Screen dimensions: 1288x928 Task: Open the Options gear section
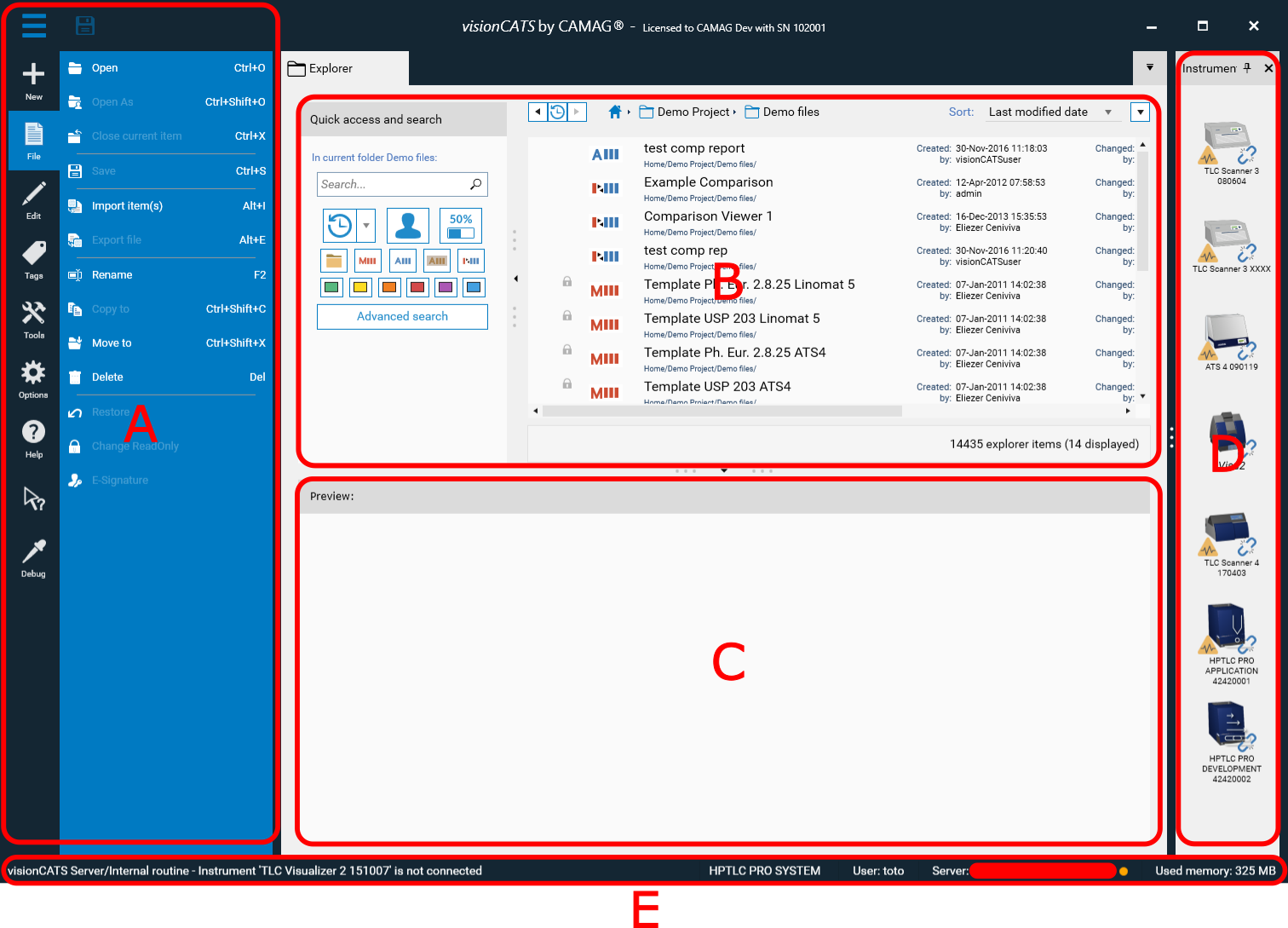click(x=33, y=379)
